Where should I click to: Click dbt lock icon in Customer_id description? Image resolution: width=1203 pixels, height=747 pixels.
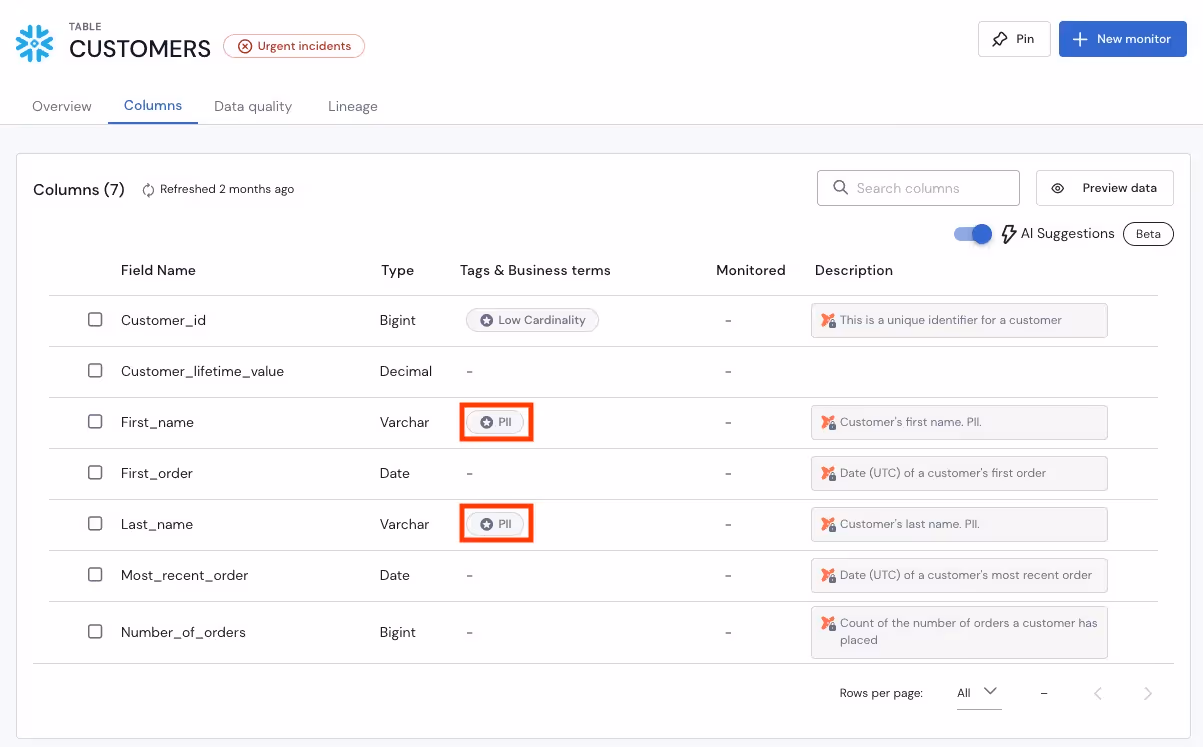pyautogui.click(x=828, y=321)
